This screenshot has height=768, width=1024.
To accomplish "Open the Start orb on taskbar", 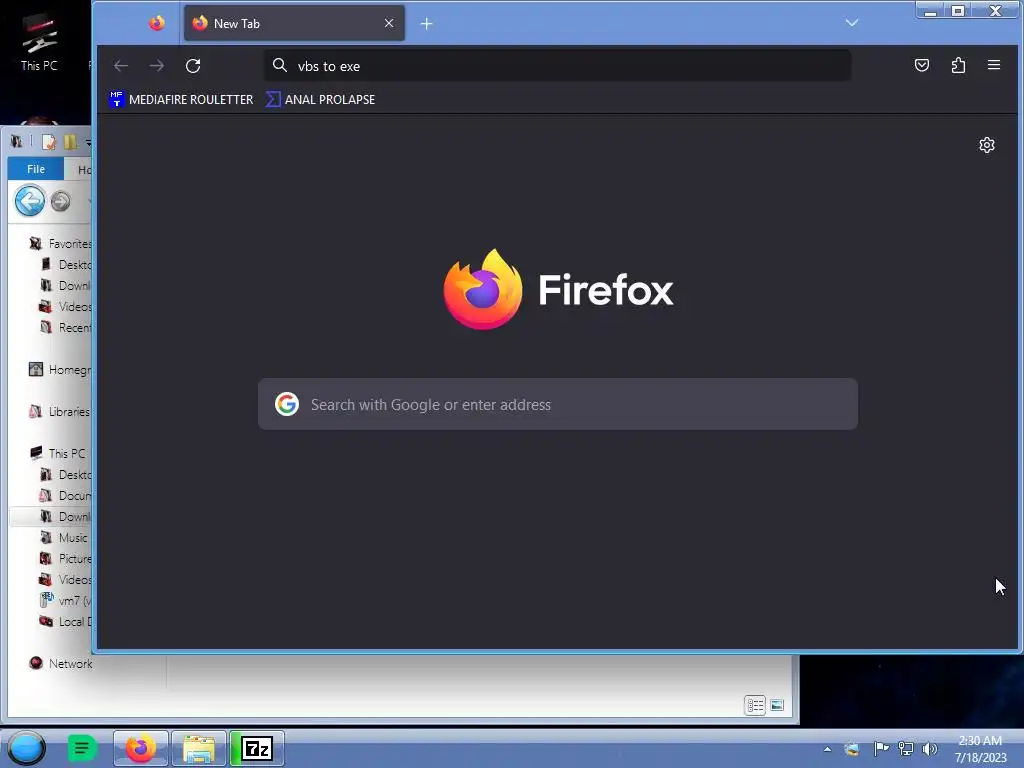I will tap(27, 748).
